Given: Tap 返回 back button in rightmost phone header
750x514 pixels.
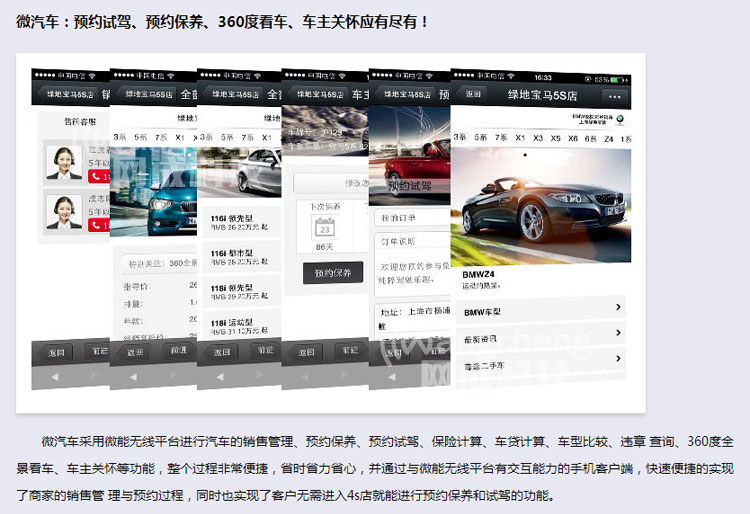Looking at the screenshot, I should [474, 95].
